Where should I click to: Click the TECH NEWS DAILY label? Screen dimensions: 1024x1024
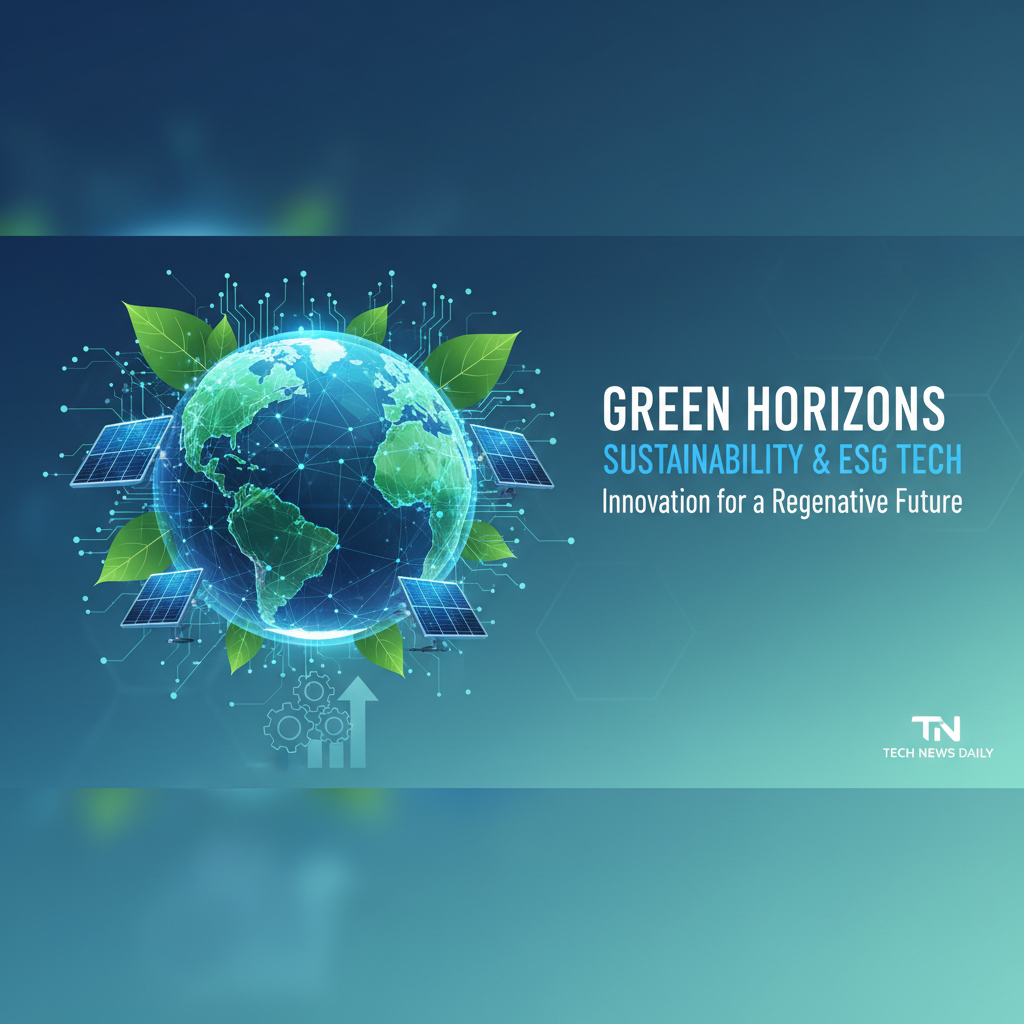[938, 753]
